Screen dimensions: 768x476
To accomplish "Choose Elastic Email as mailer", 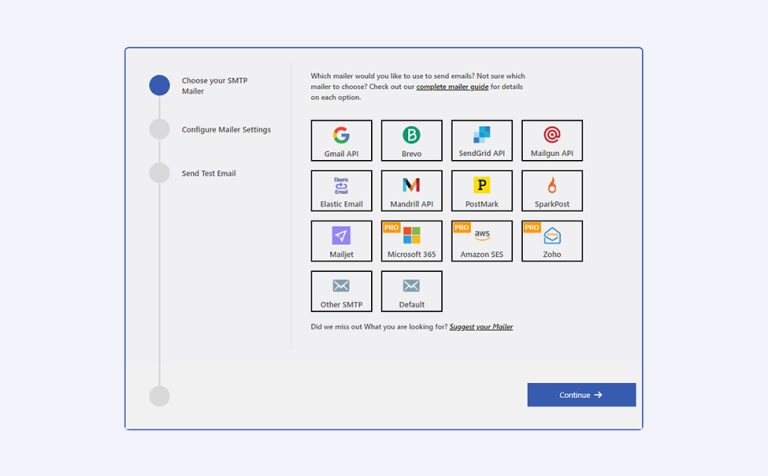I will click(x=341, y=191).
